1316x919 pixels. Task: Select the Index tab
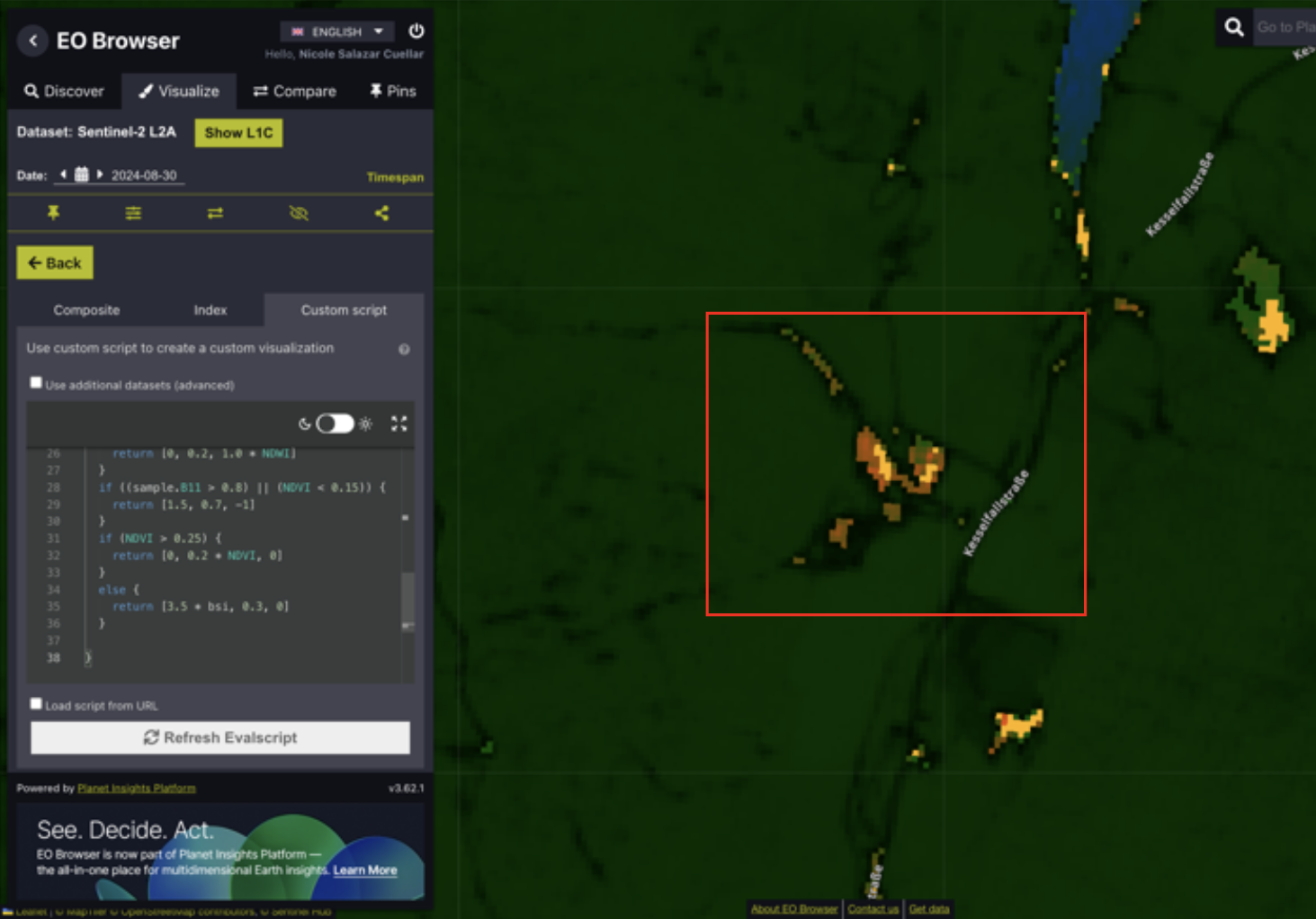click(x=210, y=310)
